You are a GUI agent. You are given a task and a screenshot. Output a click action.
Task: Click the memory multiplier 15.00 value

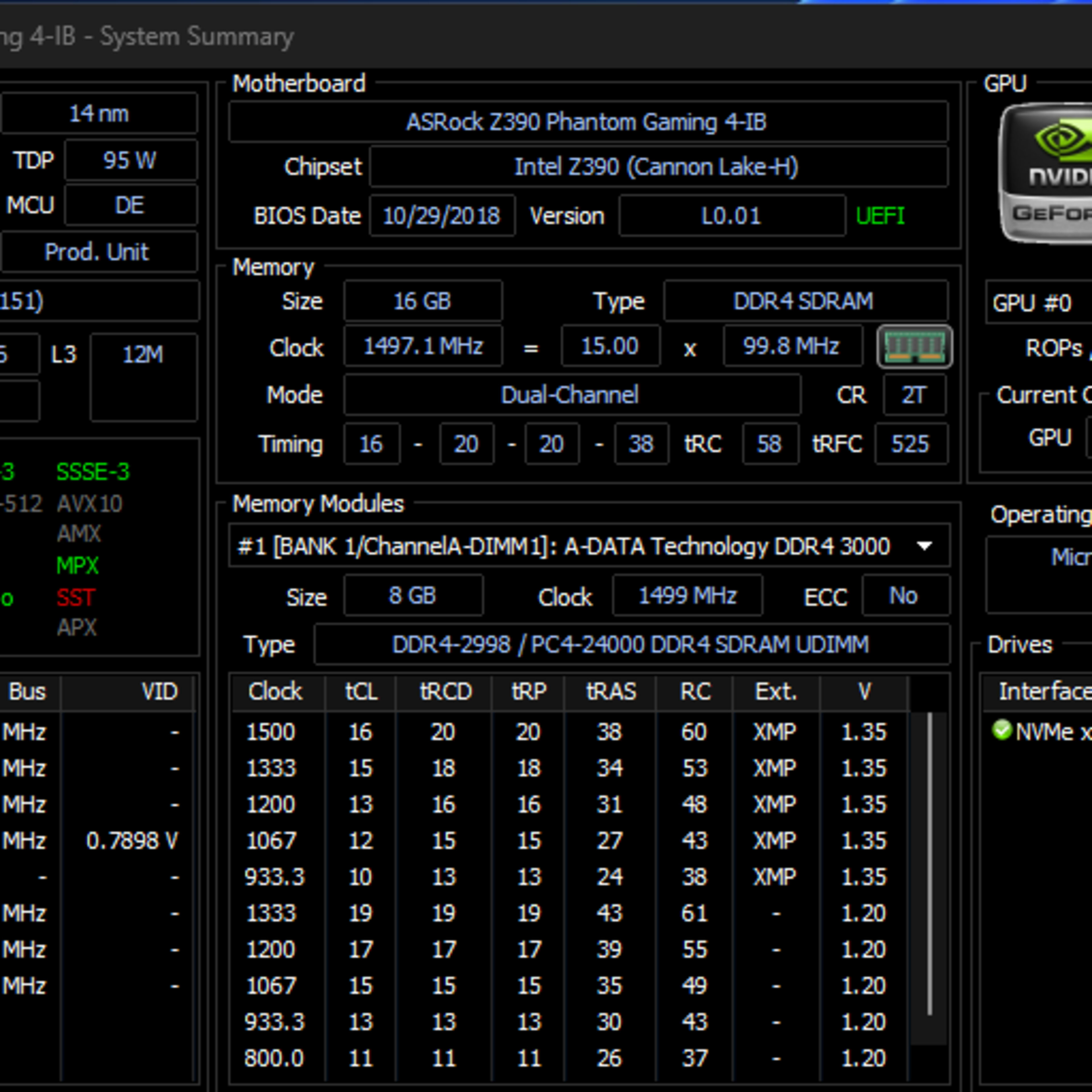point(611,346)
